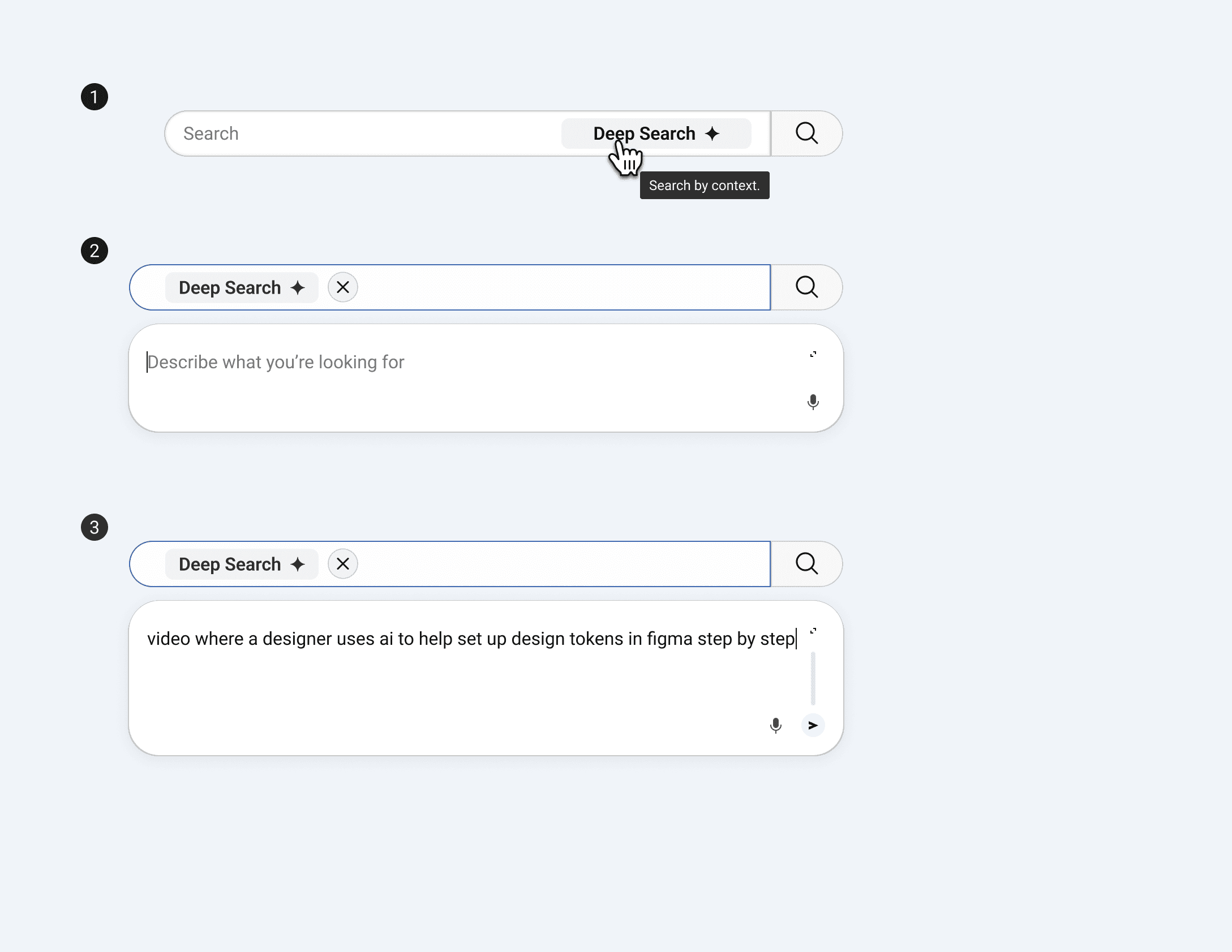Click the 'Search by context.' tooltip
The width and height of the screenshot is (1232, 952).
704,186
